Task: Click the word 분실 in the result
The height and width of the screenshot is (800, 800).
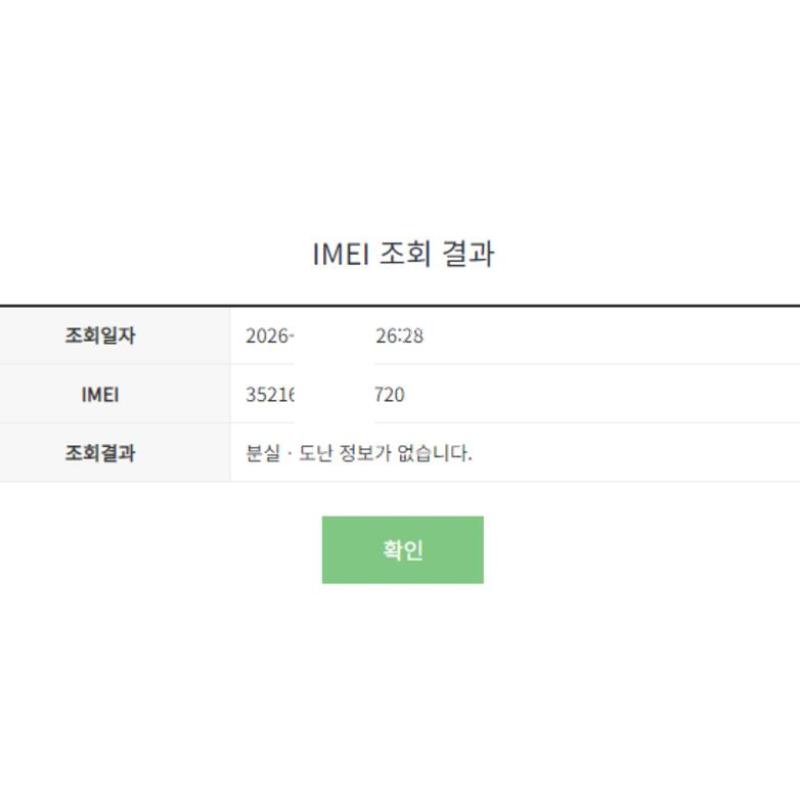Action: tap(261, 453)
